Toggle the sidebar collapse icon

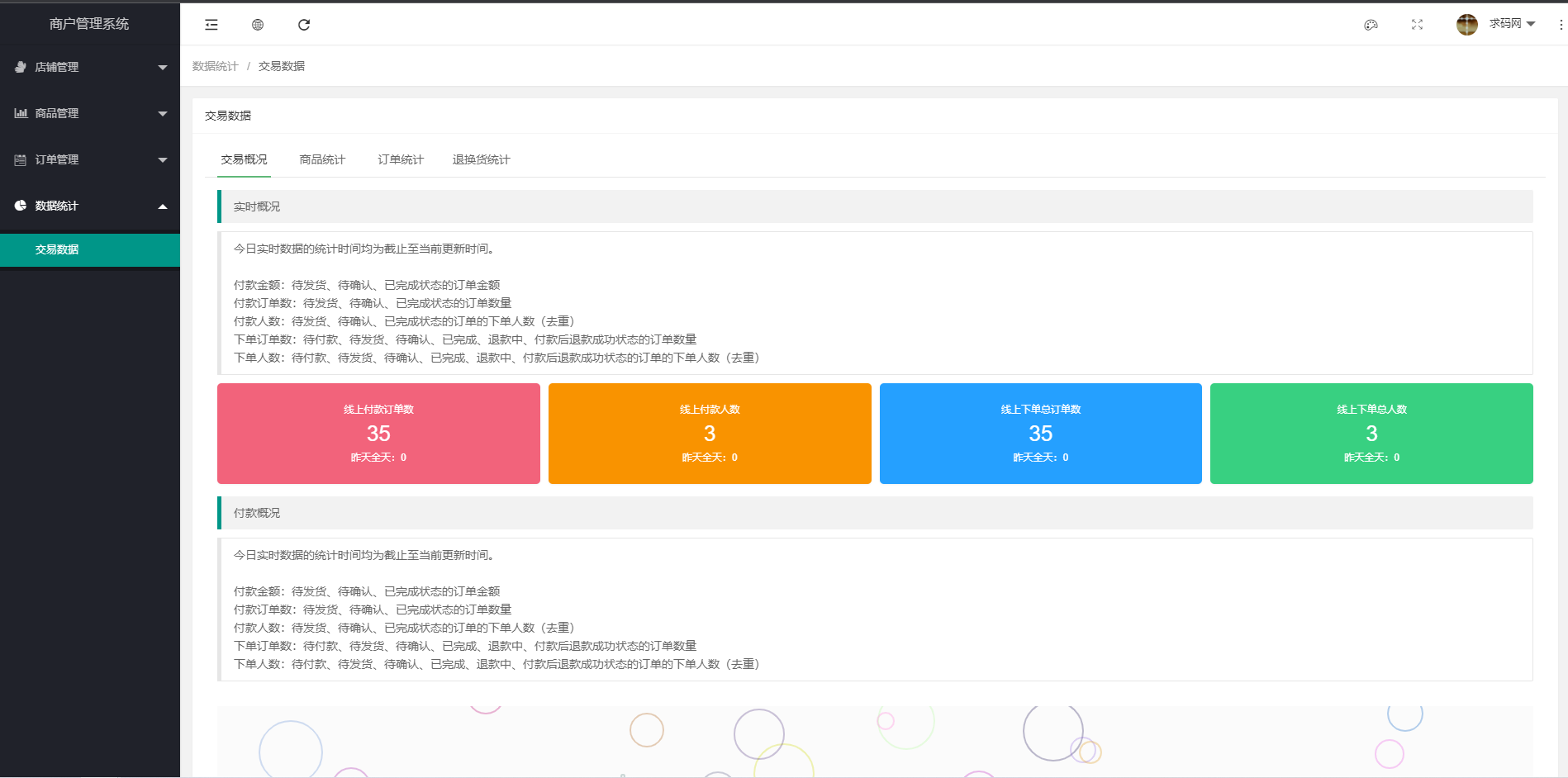coord(211,25)
